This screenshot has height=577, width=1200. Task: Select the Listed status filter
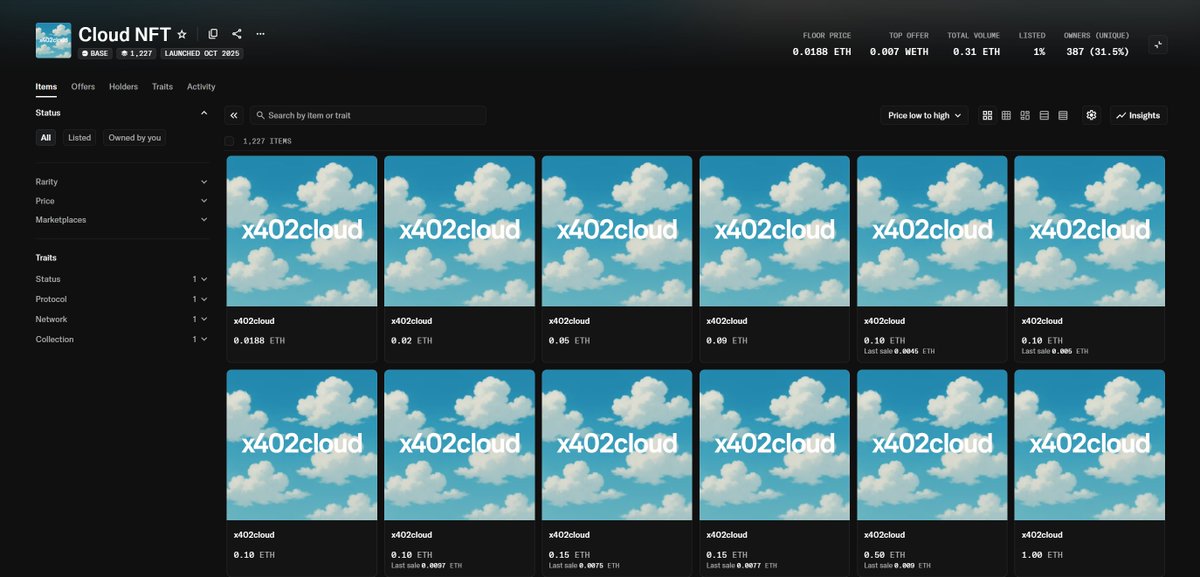pyautogui.click(x=80, y=138)
